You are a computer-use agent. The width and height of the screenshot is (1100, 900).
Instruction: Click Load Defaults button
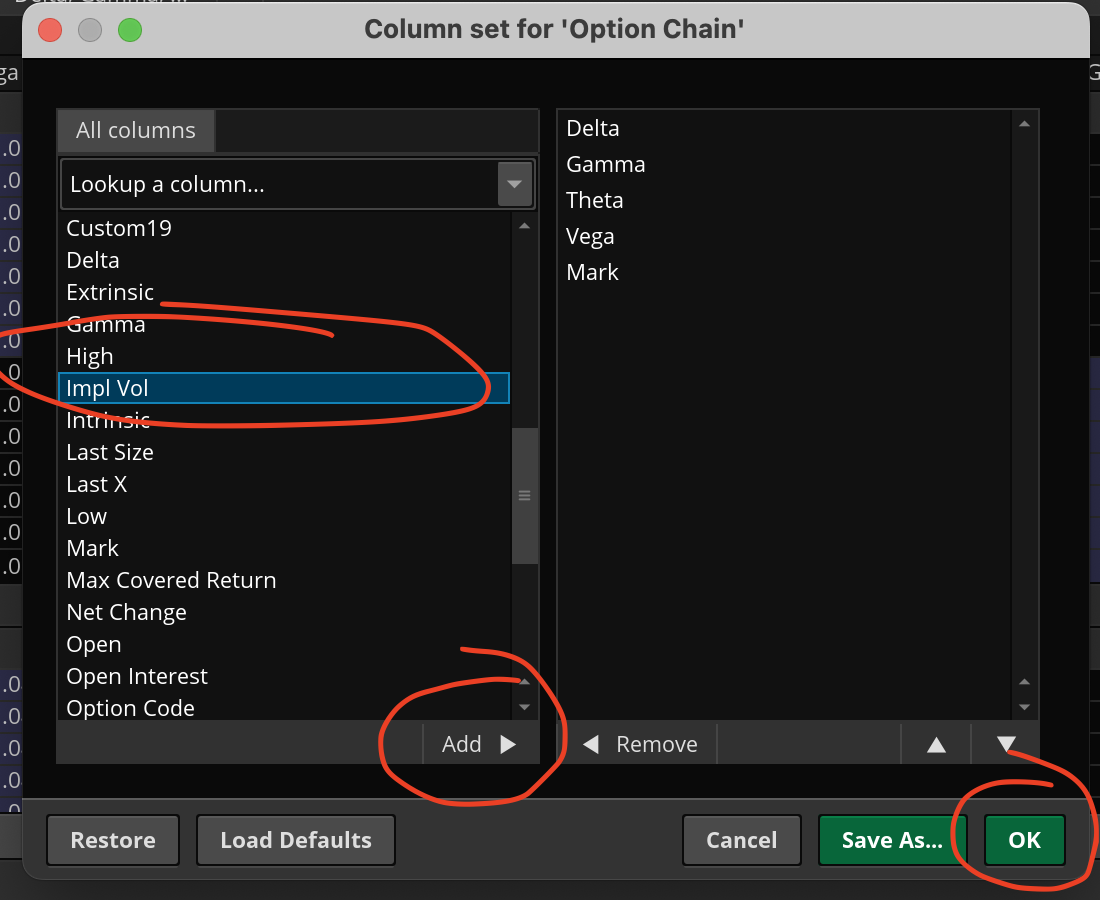point(296,840)
